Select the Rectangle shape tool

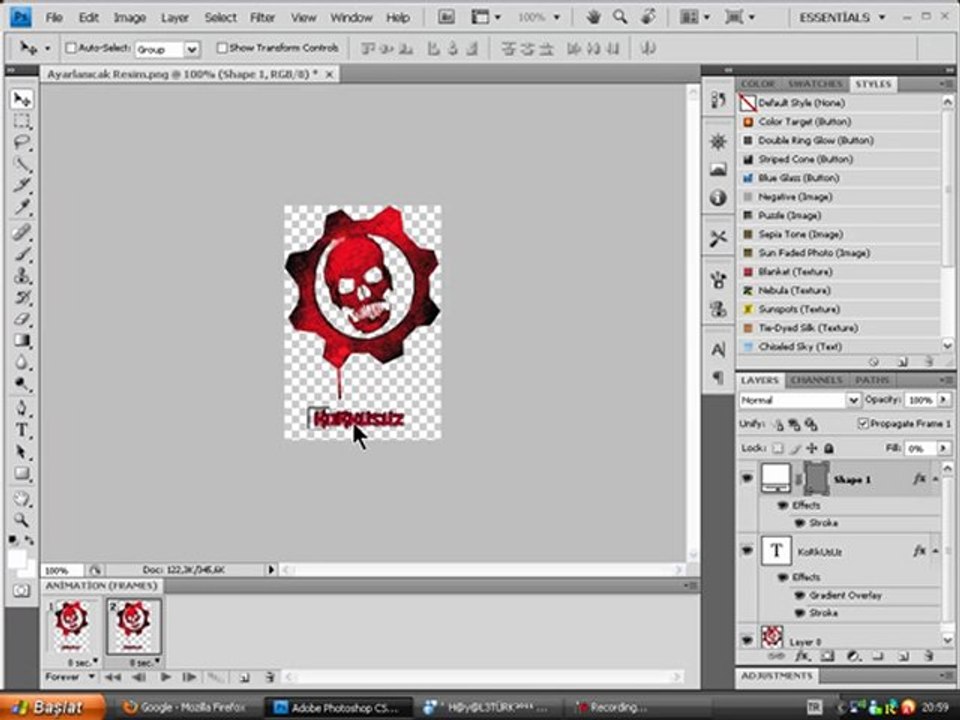pyautogui.click(x=22, y=473)
